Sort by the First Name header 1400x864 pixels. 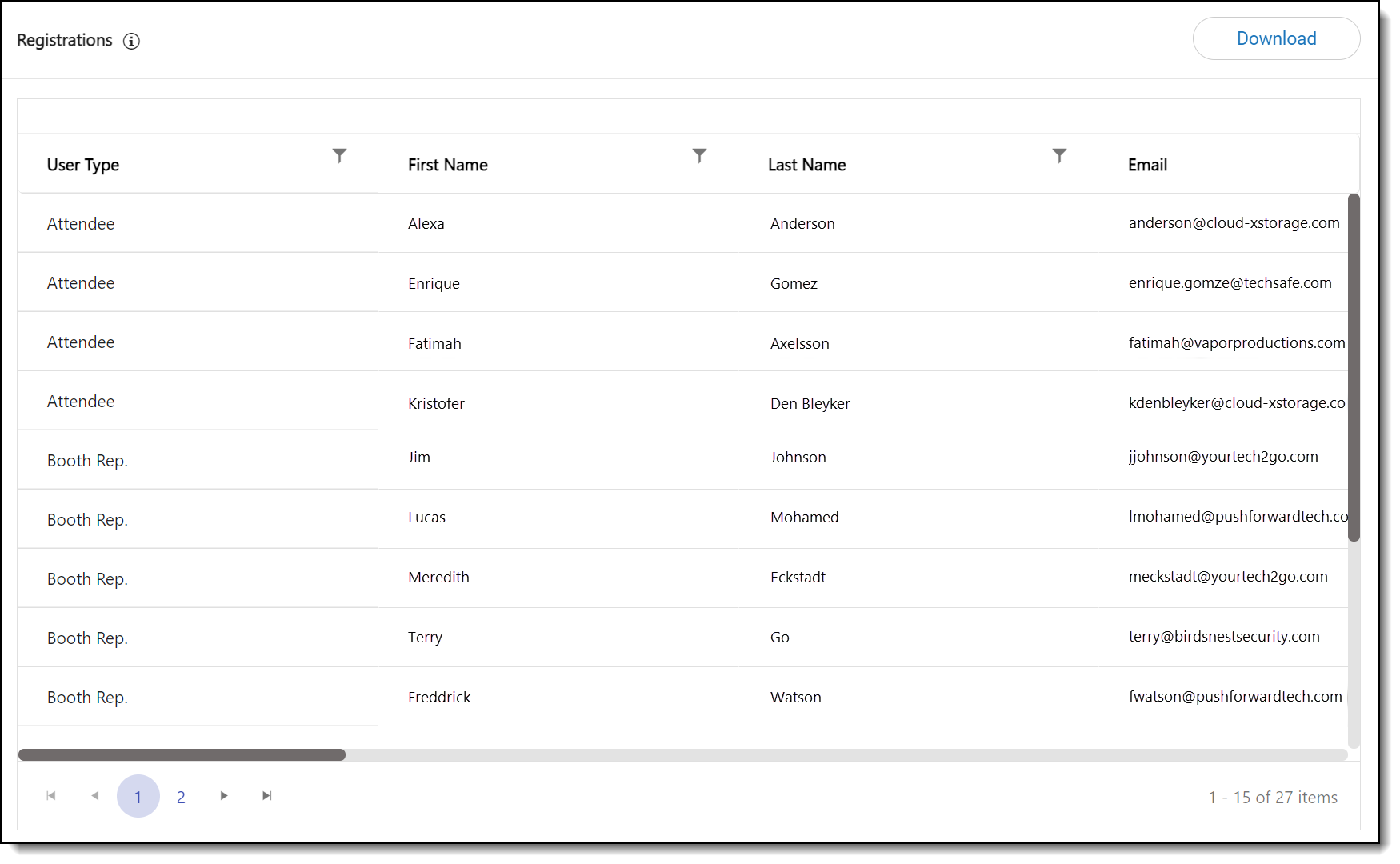click(x=447, y=165)
